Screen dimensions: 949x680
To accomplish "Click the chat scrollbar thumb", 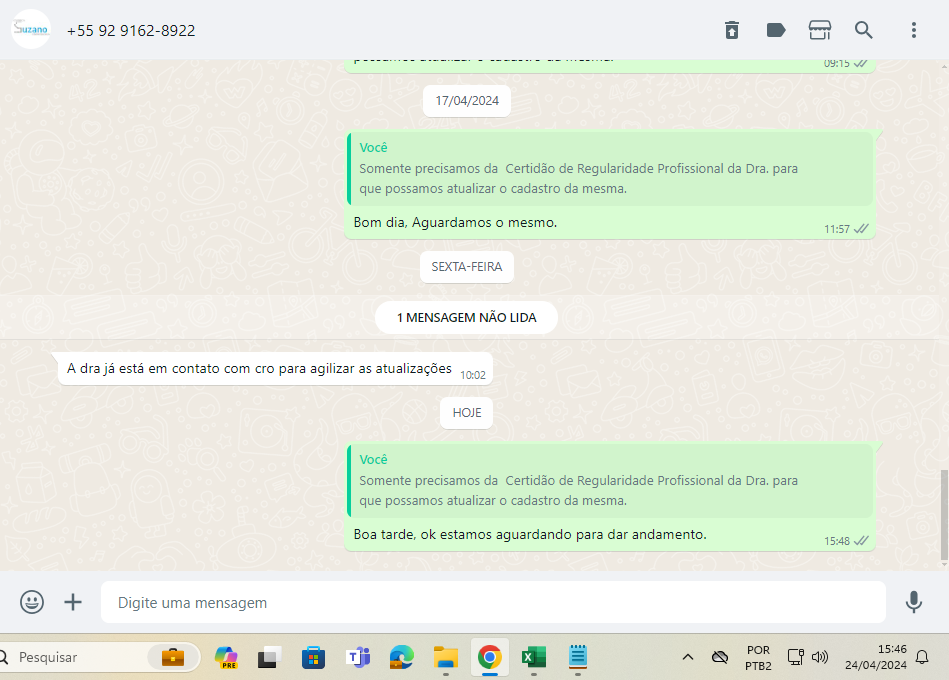I will pos(944,514).
